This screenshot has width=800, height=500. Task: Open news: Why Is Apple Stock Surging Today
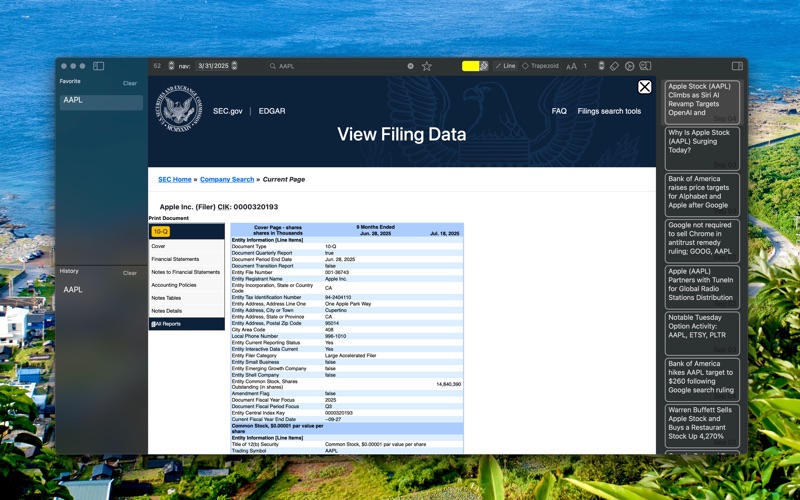(702, 148)
